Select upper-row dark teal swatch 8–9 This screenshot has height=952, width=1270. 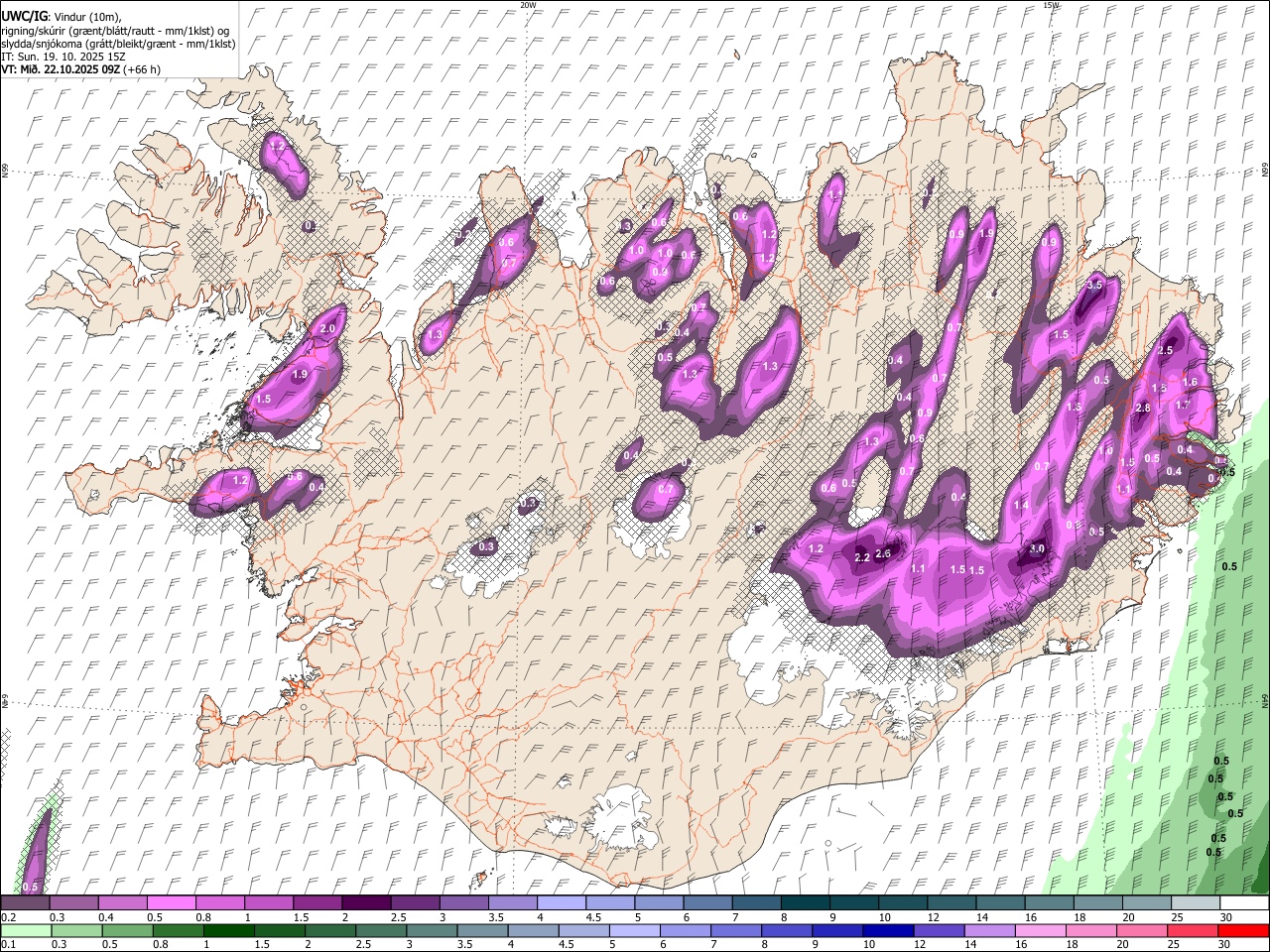click(806, 903)
